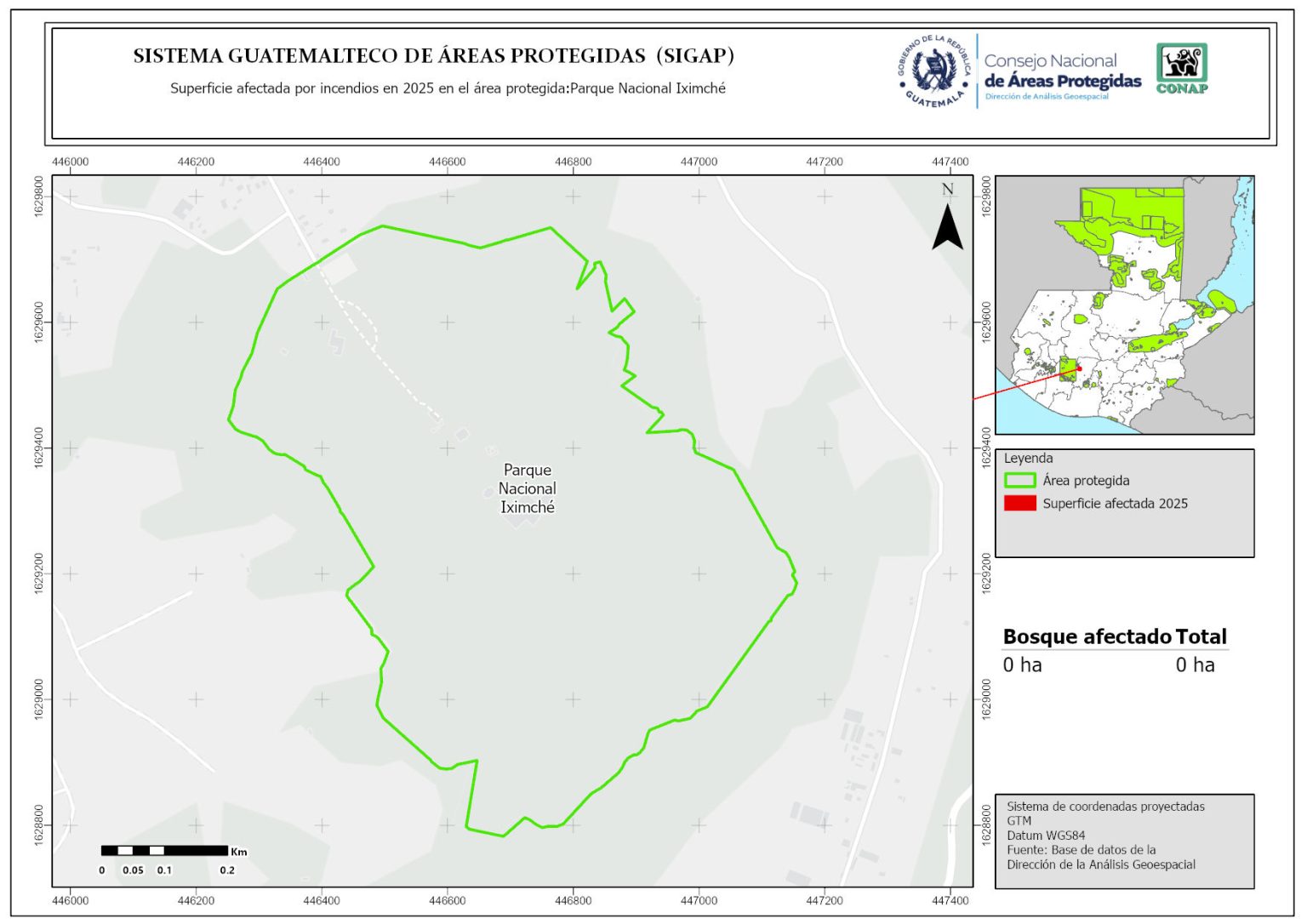Image resolution: width=1307 pixels, height=924 pixels.
Task: Select the Leyenda heading text
Action: point(1028,459)
